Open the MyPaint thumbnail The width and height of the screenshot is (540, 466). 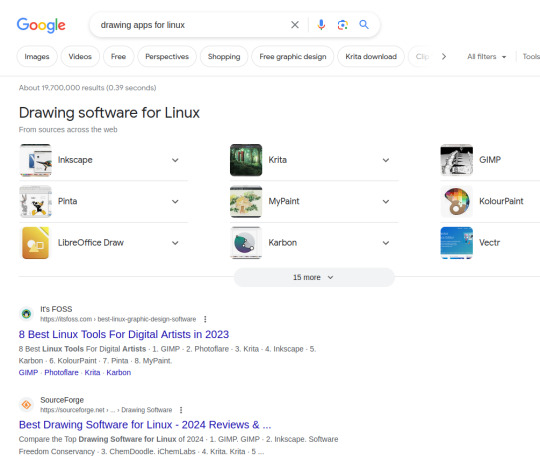246,201
